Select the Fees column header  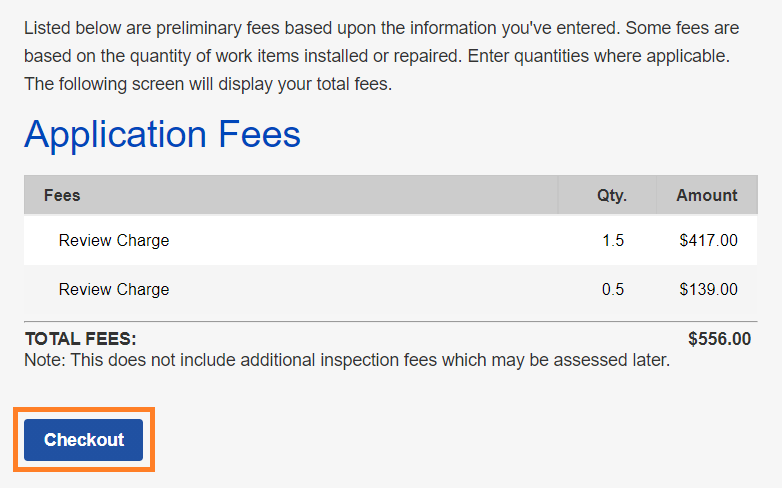62,195
